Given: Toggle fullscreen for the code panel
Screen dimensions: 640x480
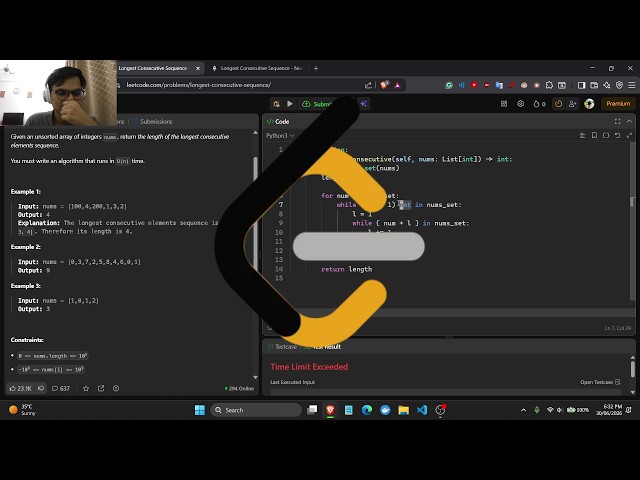Looking at the screenshot, I should (618, 121).
